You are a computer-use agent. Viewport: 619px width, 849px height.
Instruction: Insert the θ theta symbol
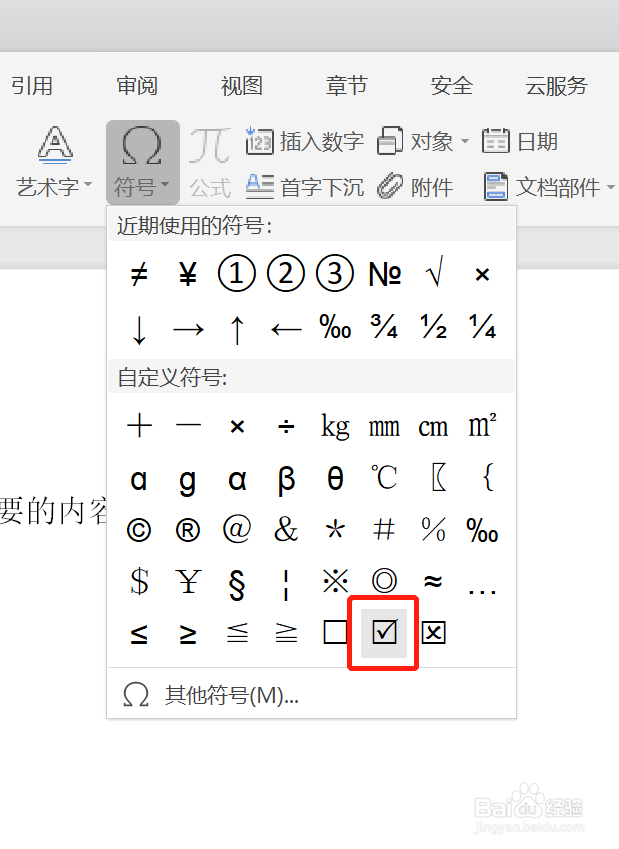click(x=335, y=478)
